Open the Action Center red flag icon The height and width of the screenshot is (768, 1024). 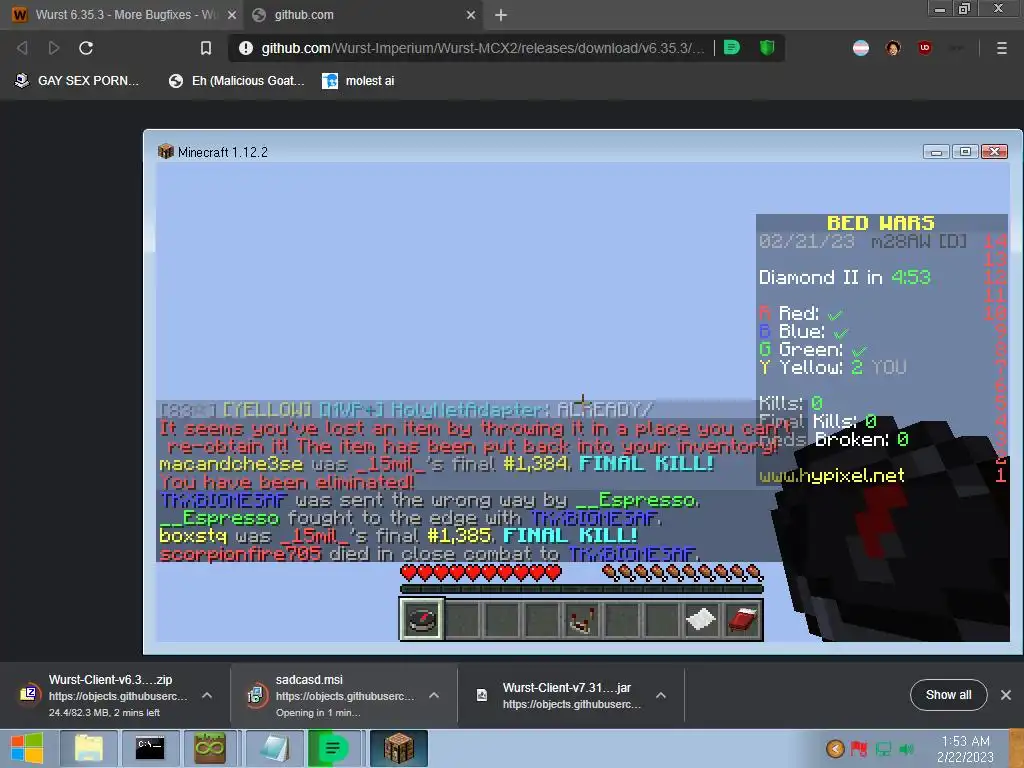tap(859, 748)
